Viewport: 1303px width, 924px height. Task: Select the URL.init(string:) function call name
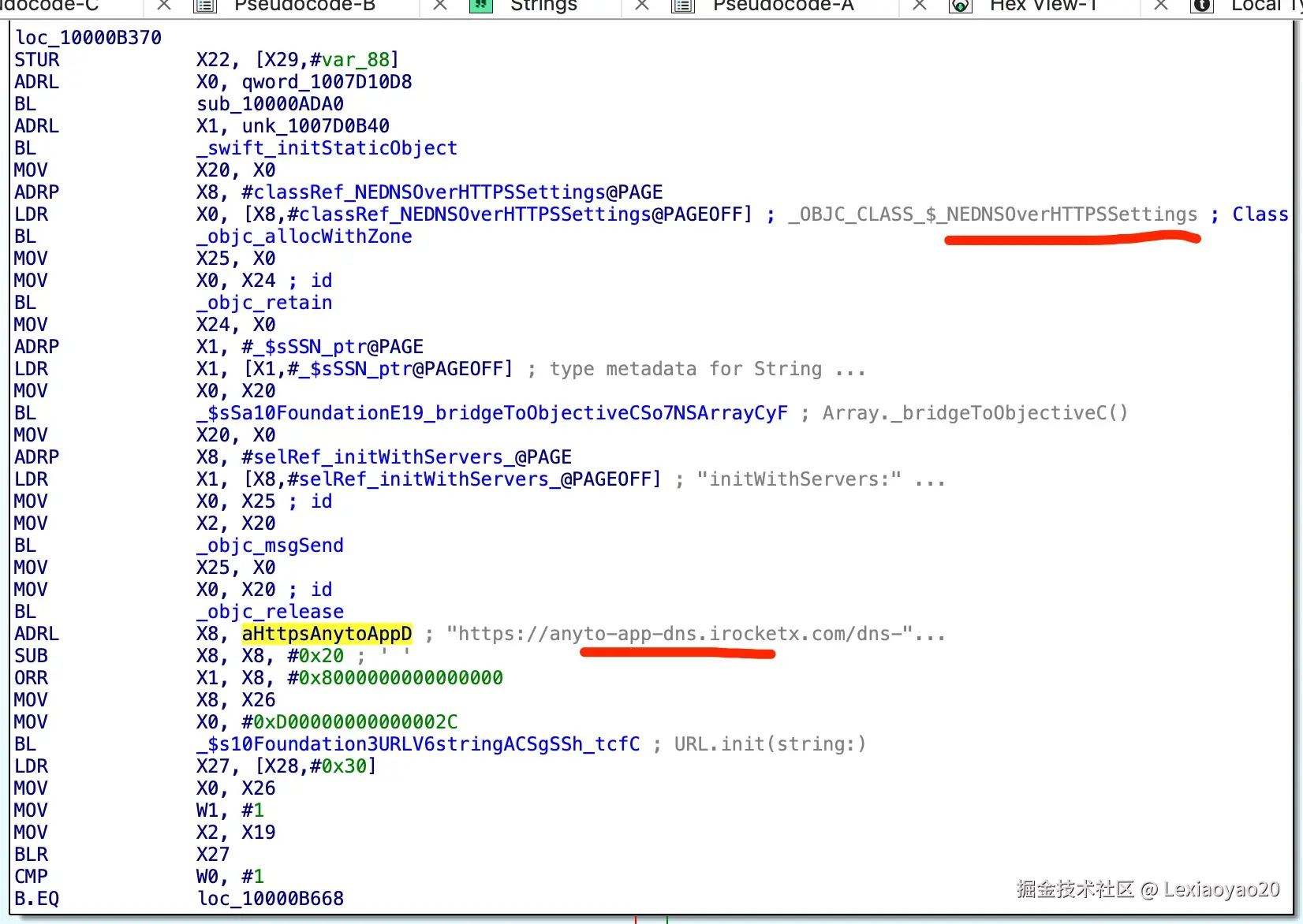pyautogui.click(x=418, y=744)
